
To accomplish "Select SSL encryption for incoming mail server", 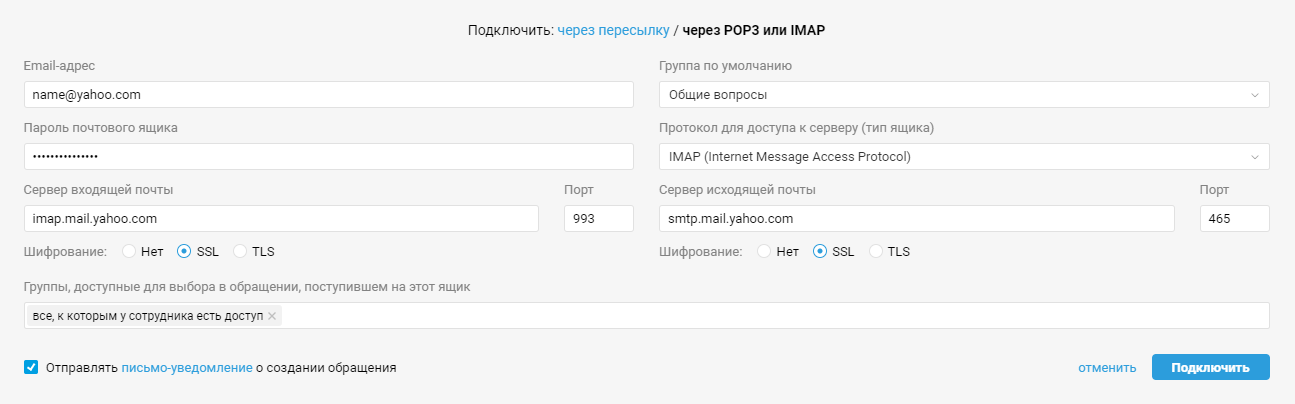I will 184,251.
